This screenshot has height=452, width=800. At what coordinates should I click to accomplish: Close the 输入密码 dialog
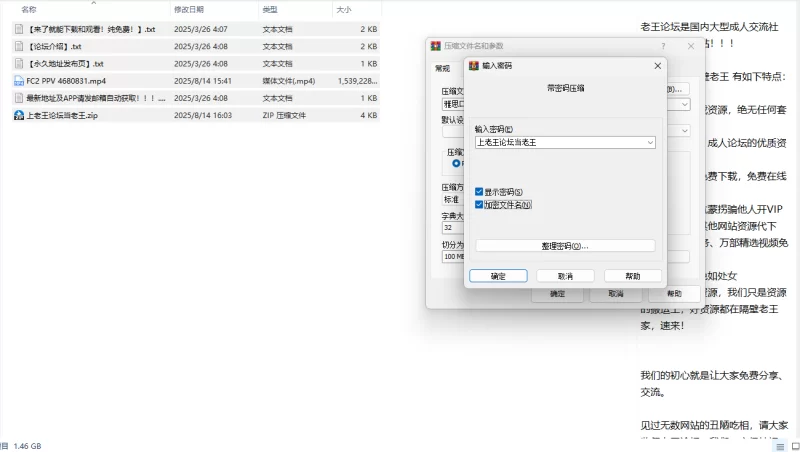coord(658,66)
